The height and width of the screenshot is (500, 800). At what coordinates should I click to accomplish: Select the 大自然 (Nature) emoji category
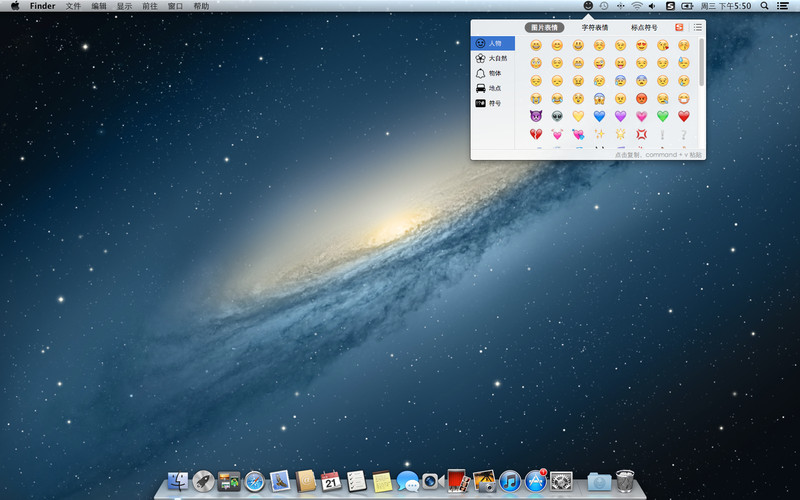pyautogui.click(x=491, y=58)
